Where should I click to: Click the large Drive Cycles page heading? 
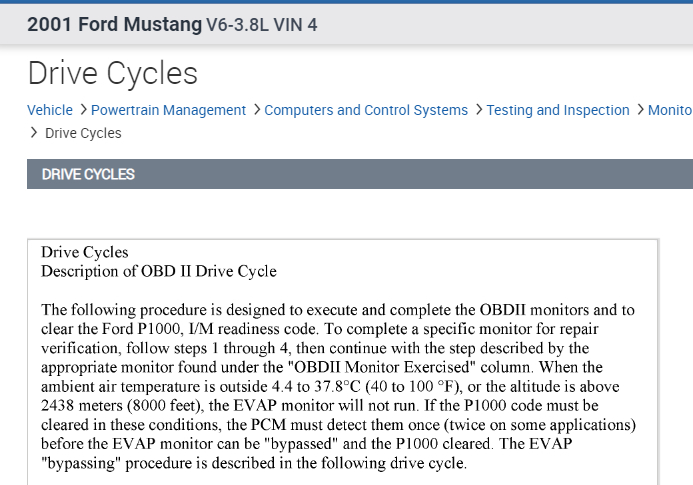pyautogui.click(x=113, y=73)
